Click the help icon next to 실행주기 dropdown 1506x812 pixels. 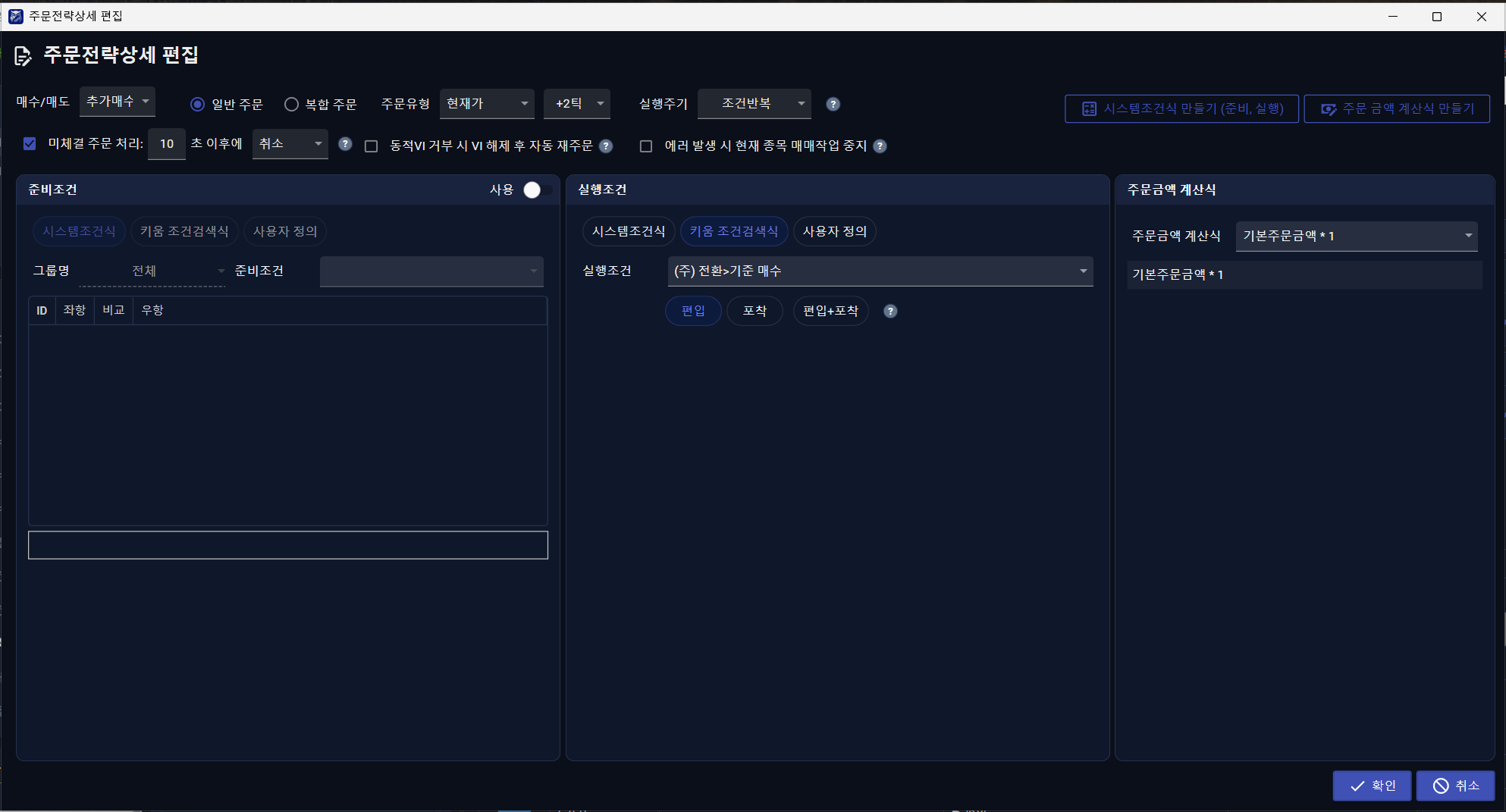[833, 105]
